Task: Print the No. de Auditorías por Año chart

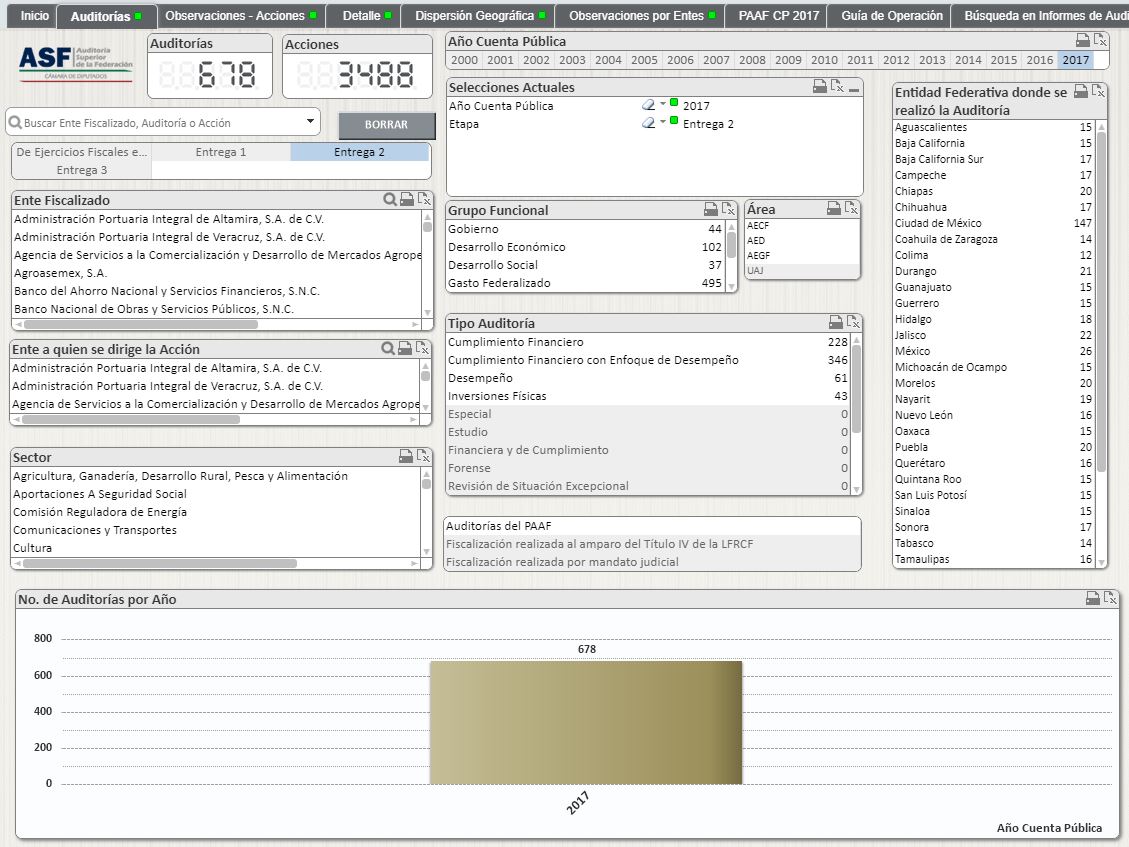Action: coord(1092,598)
